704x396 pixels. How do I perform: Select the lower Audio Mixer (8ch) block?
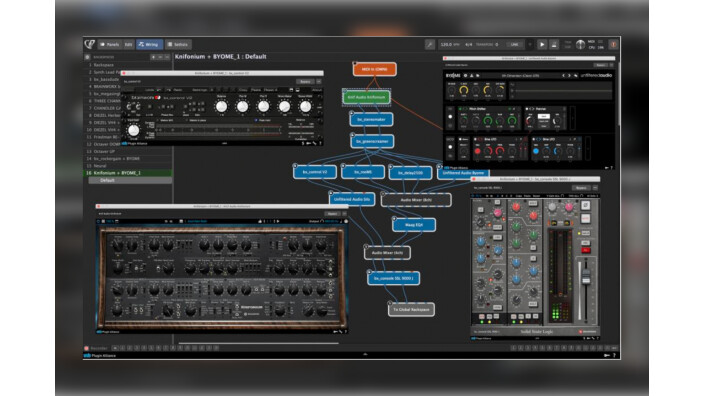click(387, 253)
